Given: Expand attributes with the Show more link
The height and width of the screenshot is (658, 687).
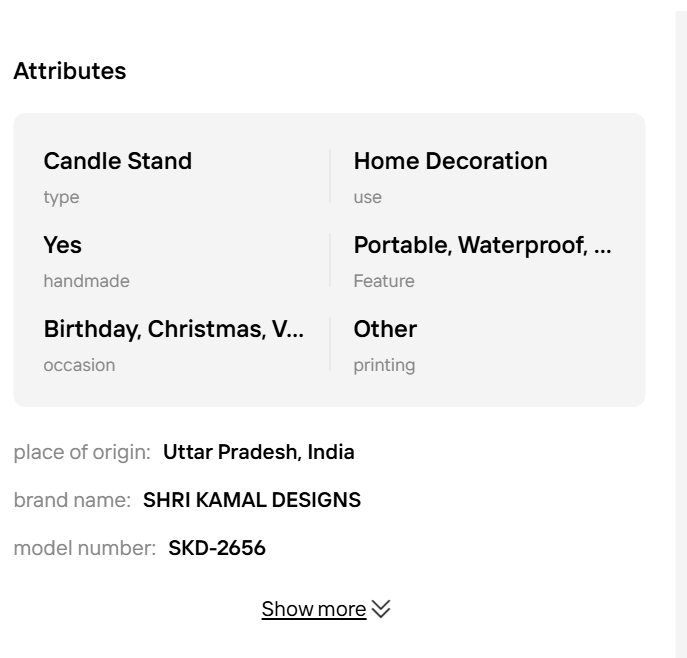Looking at the screenshot, I should click(314, 609).
